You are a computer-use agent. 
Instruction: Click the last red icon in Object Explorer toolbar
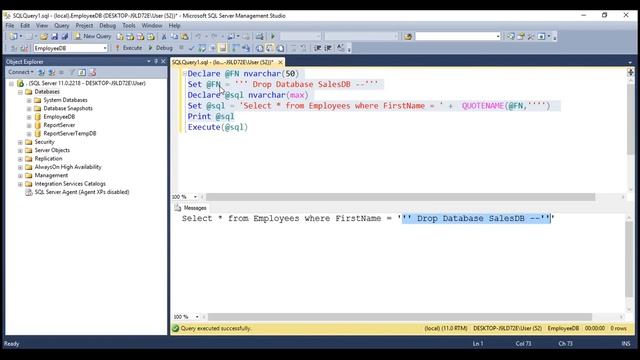[93, 72]
